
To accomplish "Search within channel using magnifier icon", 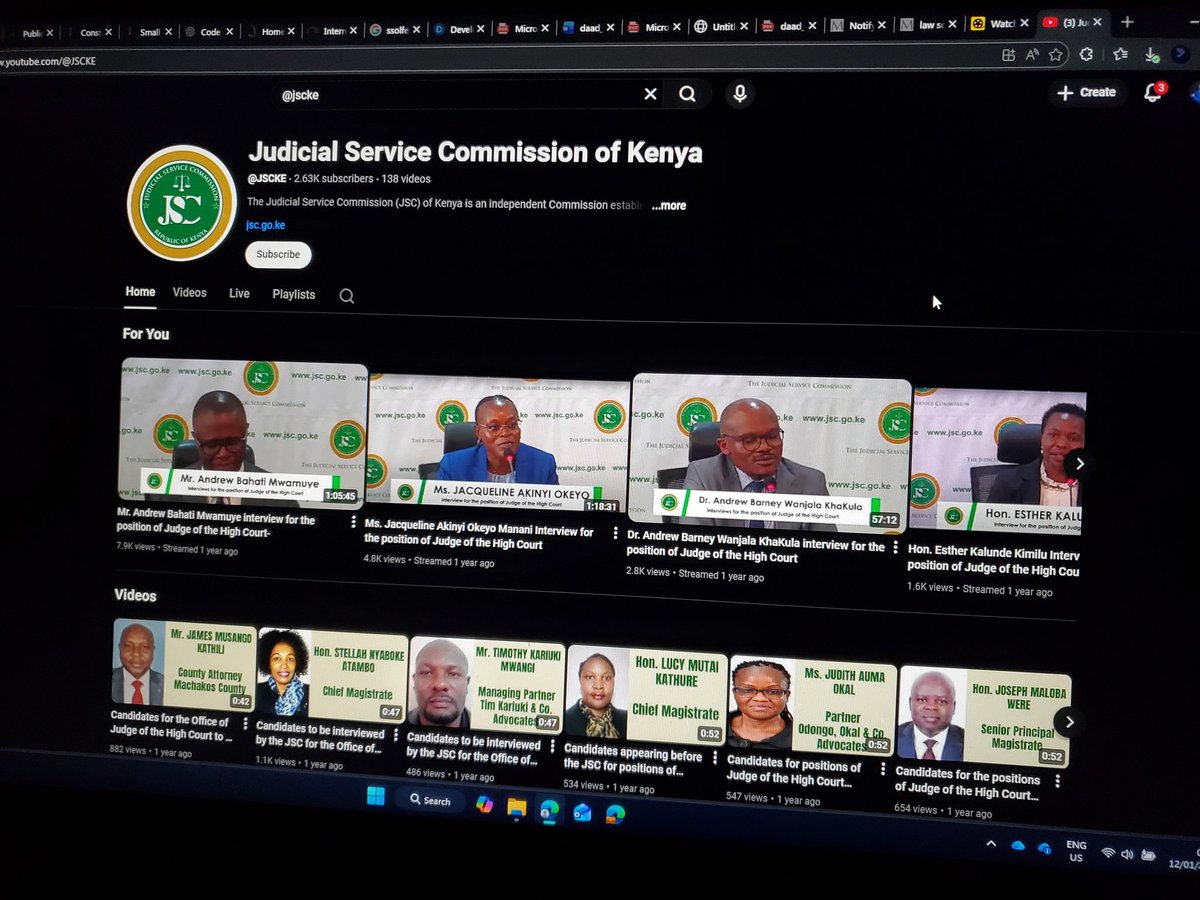I will pos(346,296).
